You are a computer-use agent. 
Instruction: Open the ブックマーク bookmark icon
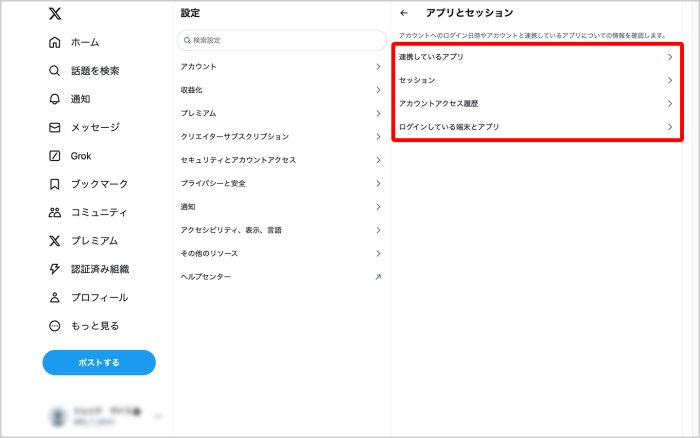pos(55,184)
